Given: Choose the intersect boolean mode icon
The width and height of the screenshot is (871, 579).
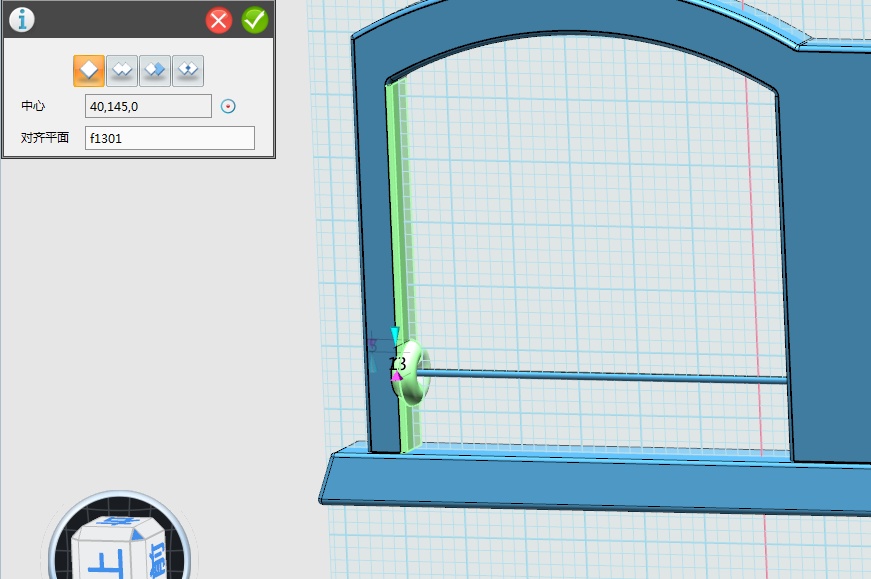Looking at the screenshot, I should [x=188, y=70].
